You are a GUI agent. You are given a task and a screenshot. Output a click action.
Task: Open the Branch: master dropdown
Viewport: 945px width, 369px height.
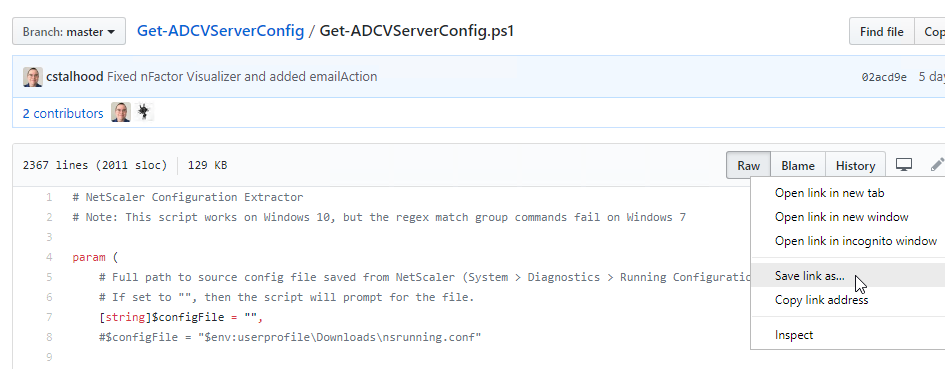tap(69, 31)
